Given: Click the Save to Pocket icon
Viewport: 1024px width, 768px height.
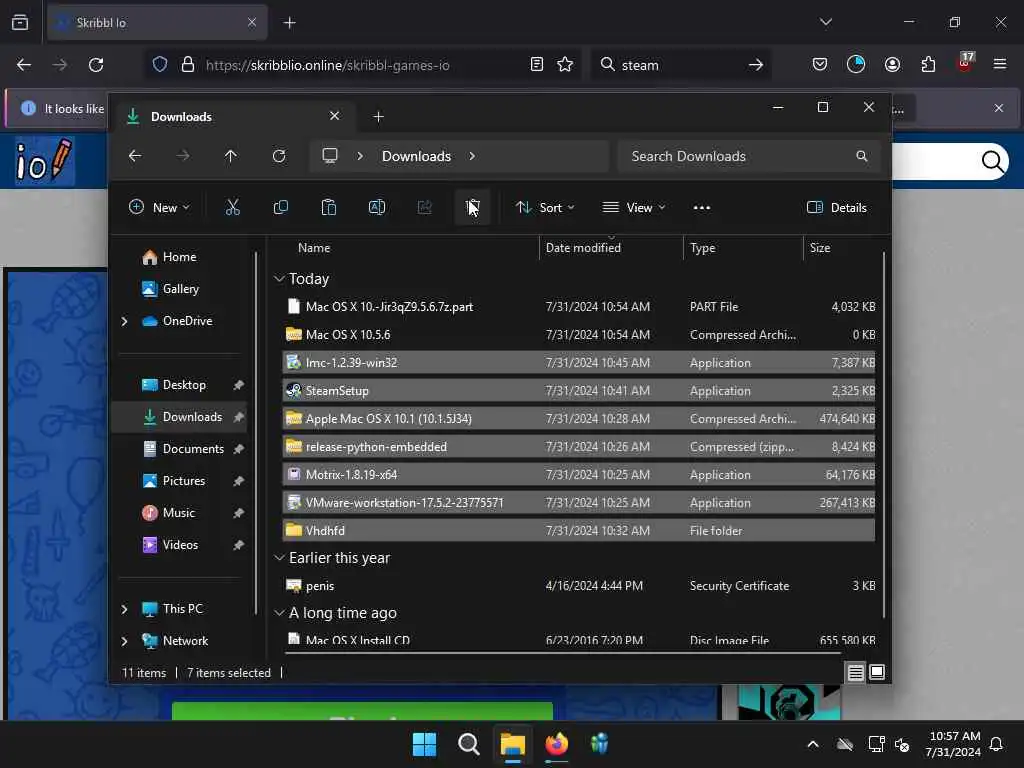Looking at the screenshot, I should [x=820, y=64].
